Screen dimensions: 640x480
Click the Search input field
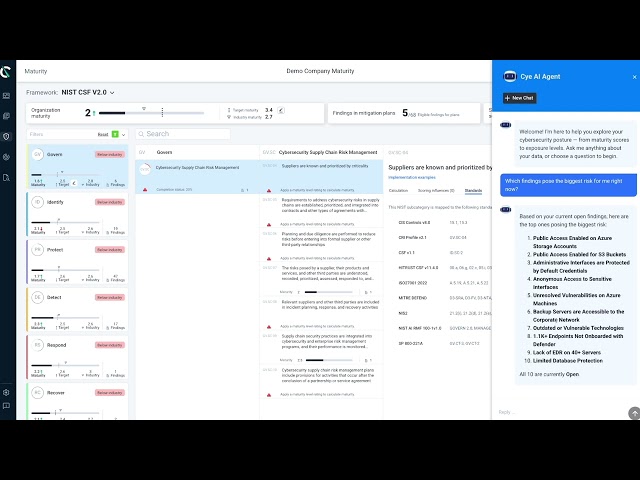click(183, 134)
